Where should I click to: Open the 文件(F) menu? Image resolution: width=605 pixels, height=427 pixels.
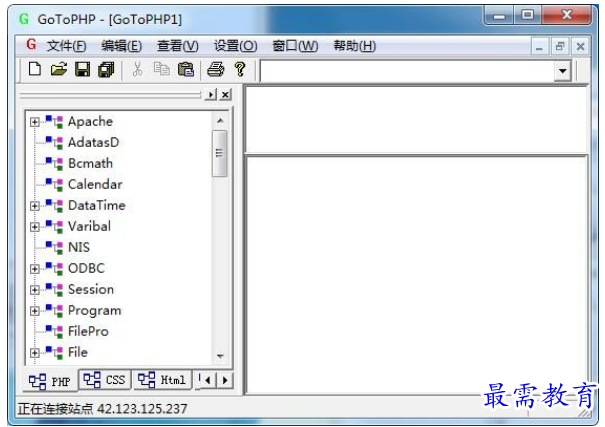pos(66,46)
